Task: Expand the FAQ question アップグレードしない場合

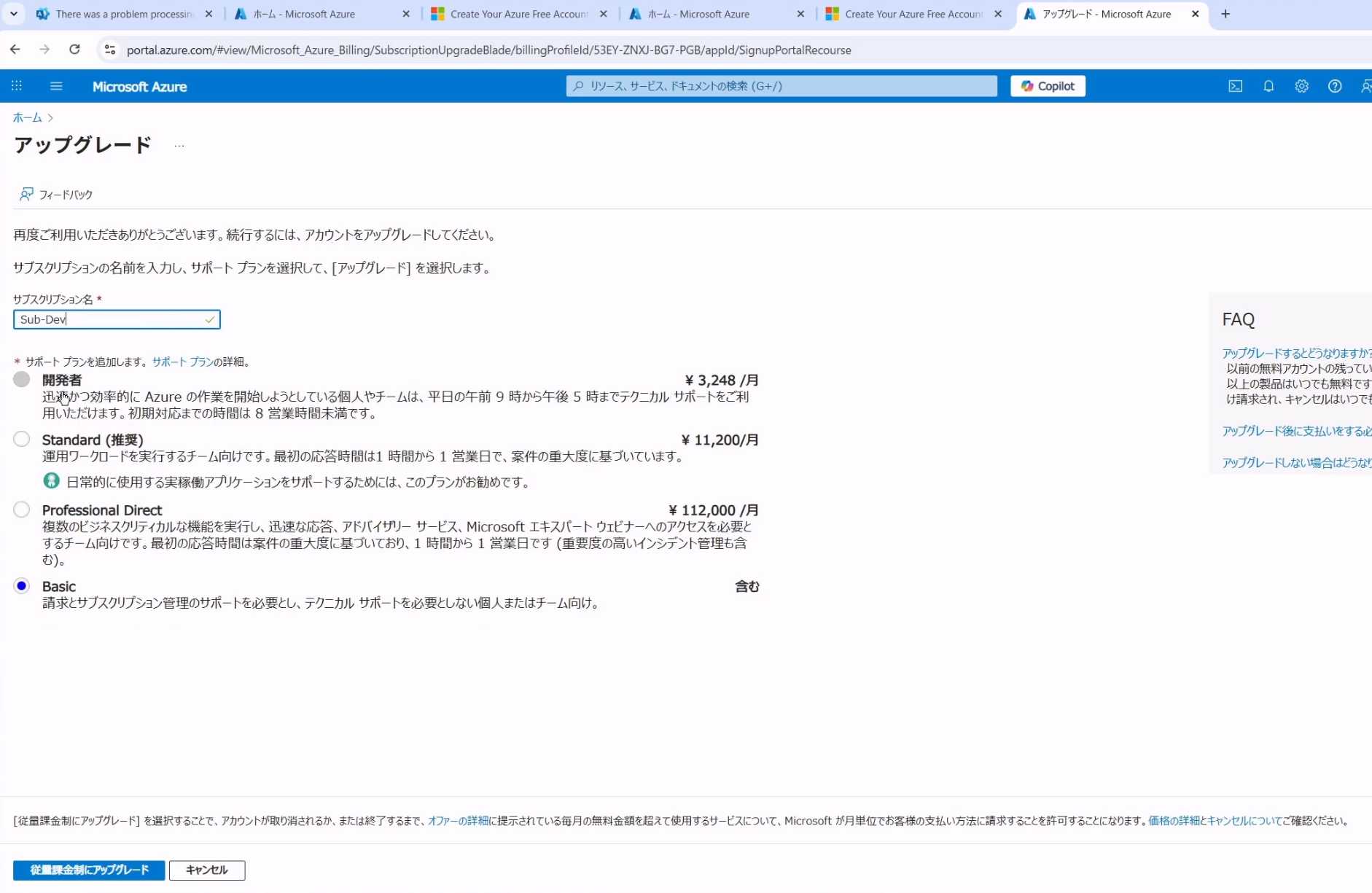Action: pos(1296,462)
